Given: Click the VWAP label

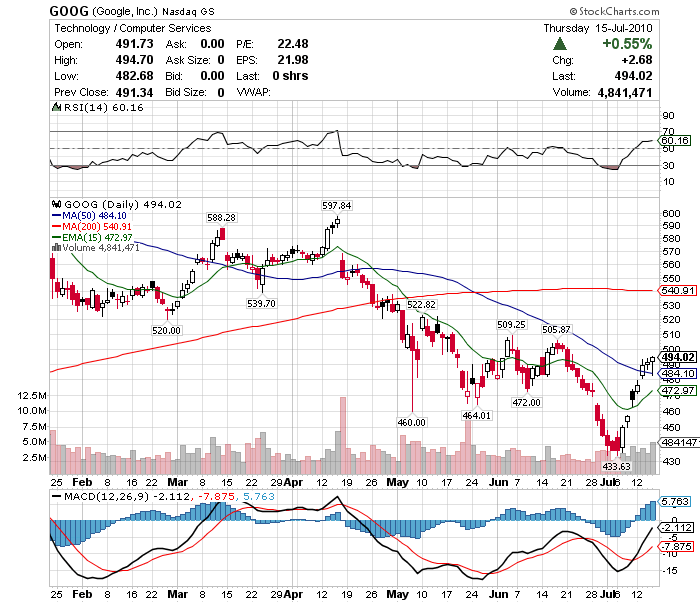Looking at the screenshot, I should [253, 92].
